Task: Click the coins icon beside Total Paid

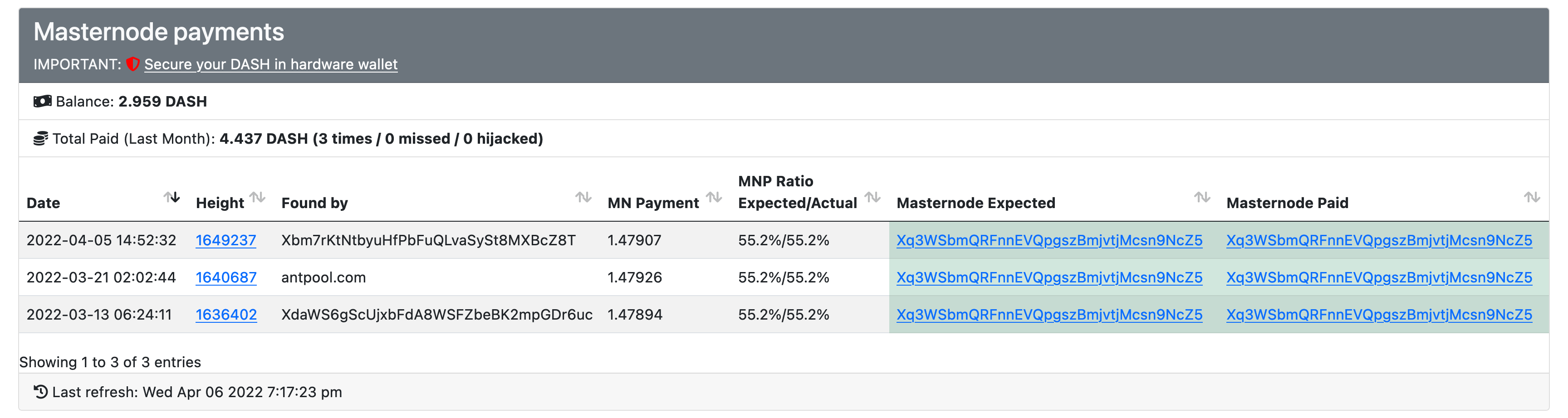Action: [41, 139]
